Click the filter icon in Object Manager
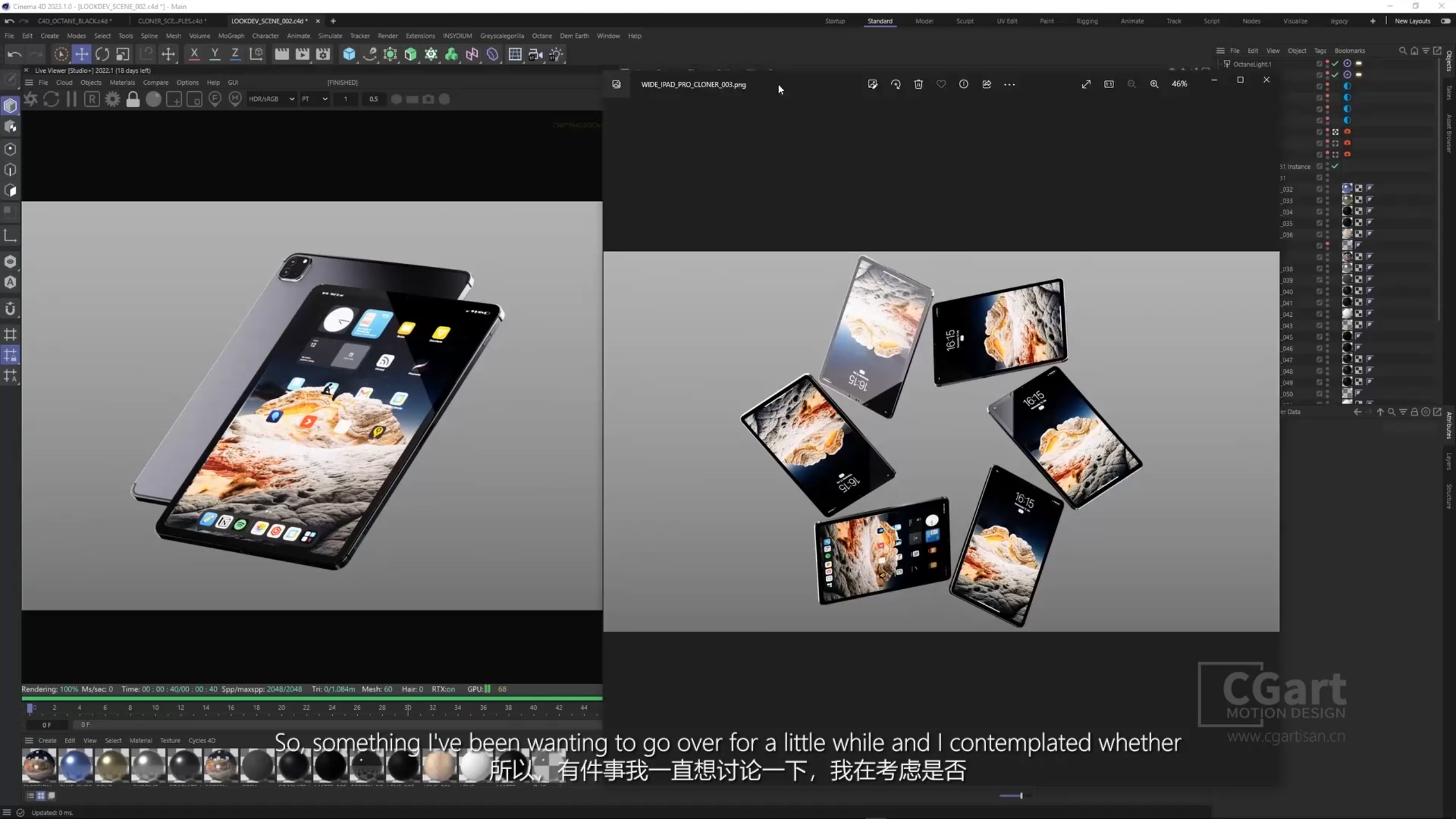 click(x=1426, y=51)
